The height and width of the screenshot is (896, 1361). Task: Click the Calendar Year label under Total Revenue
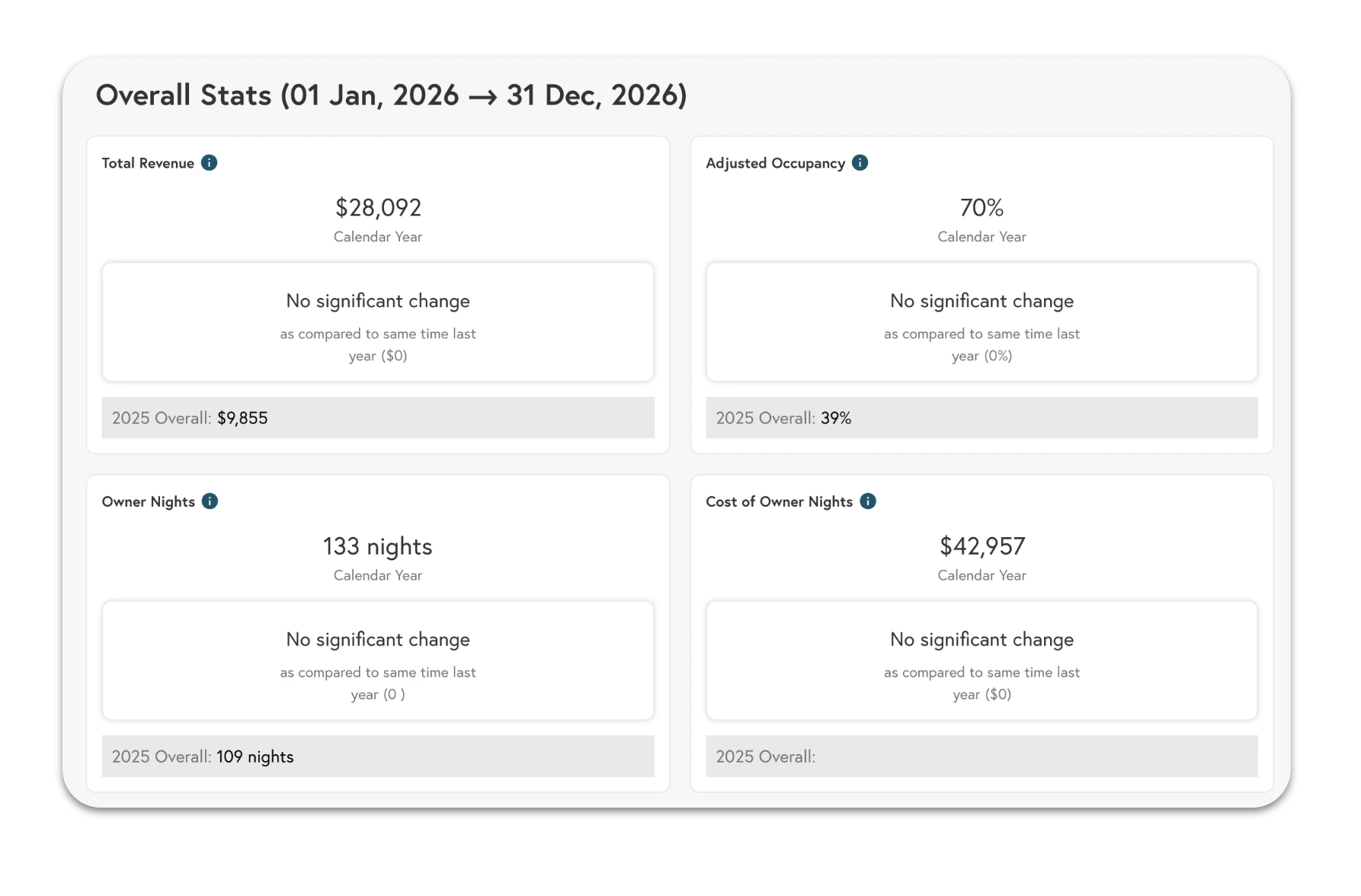click(377, 236)
